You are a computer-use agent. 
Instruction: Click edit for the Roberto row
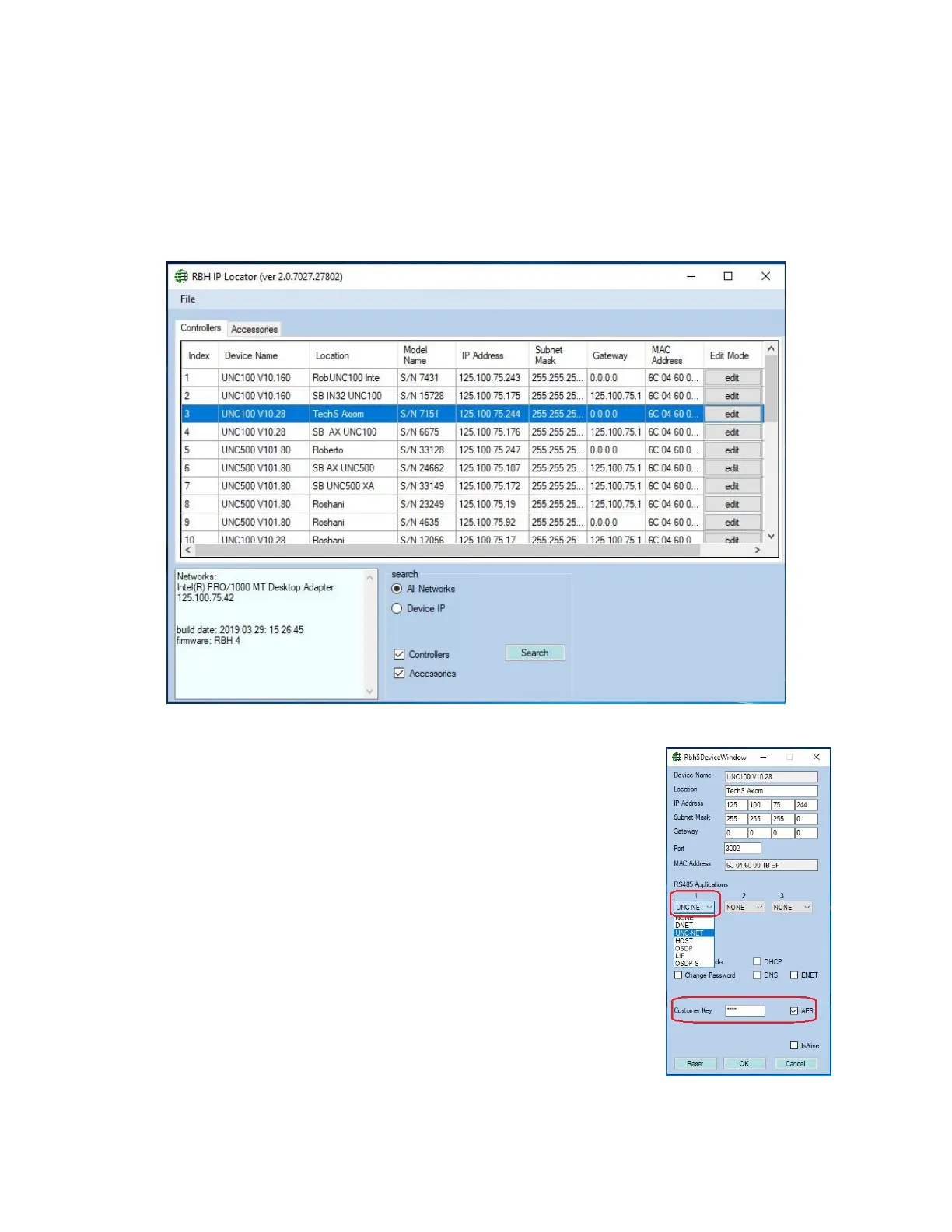pyautogui.click(x=732, y=450)
